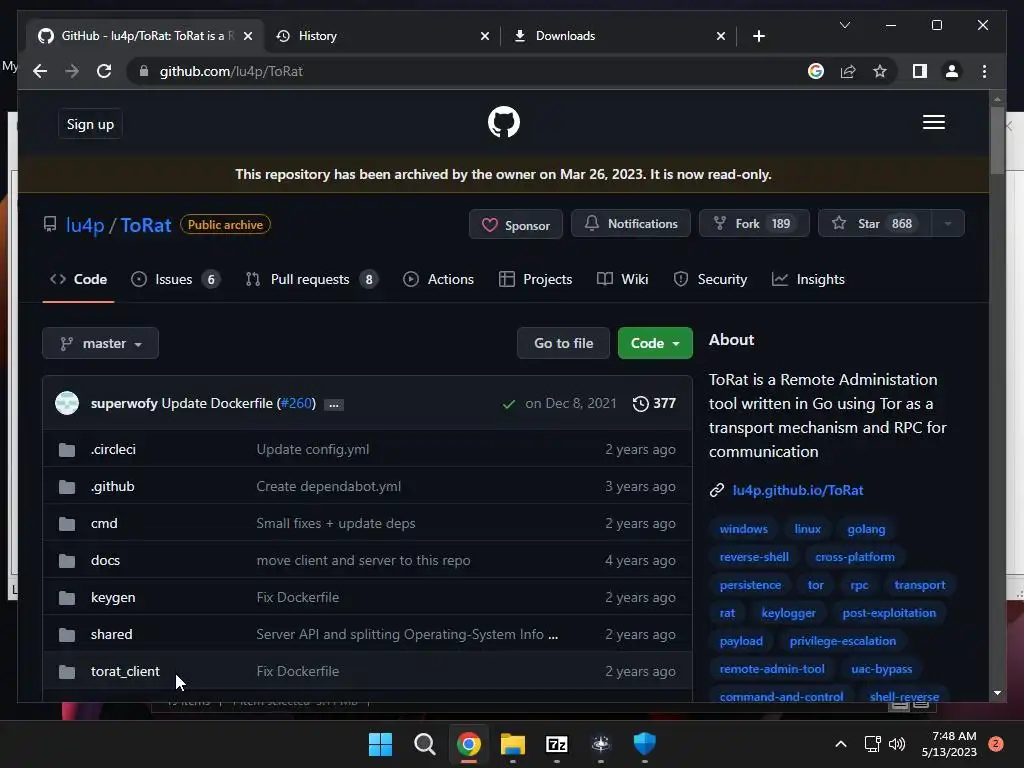Close the Downloads tab

(x=720, y=36)
